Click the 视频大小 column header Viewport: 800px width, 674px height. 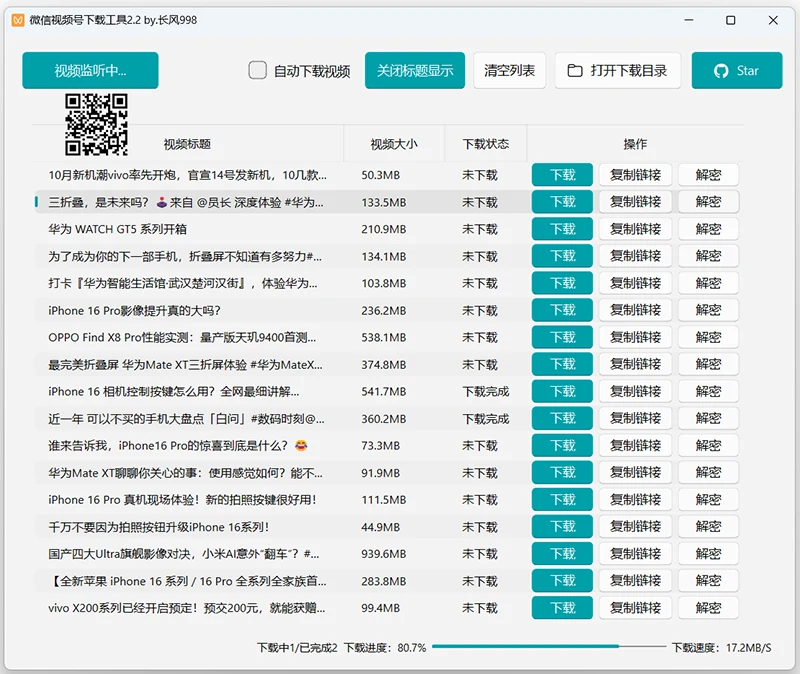(394, 144)
